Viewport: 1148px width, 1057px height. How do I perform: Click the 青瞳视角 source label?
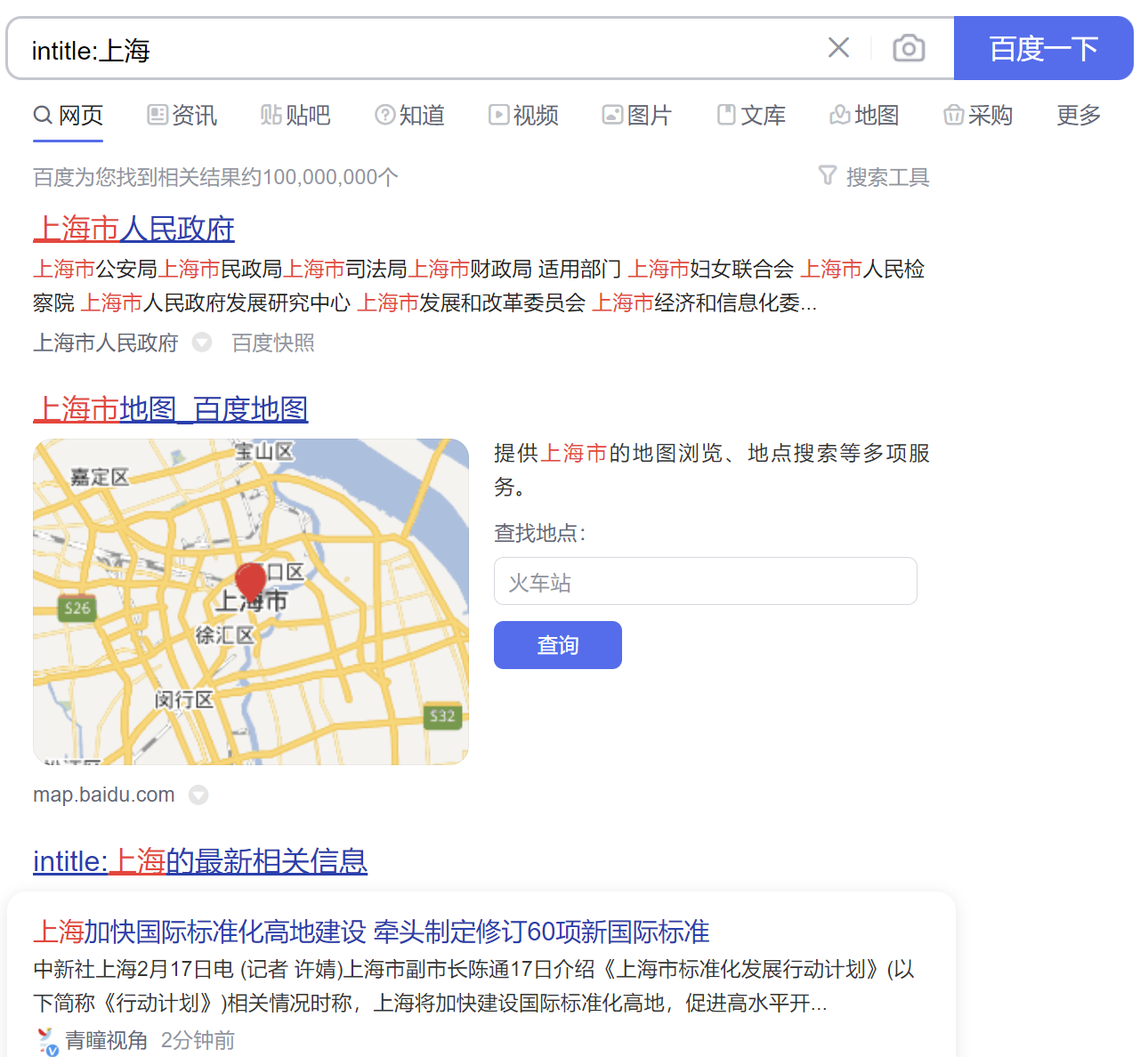tap(107, 1040)
